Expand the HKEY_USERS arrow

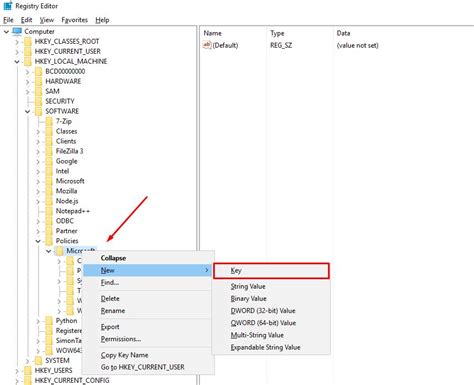click(17, 371)
